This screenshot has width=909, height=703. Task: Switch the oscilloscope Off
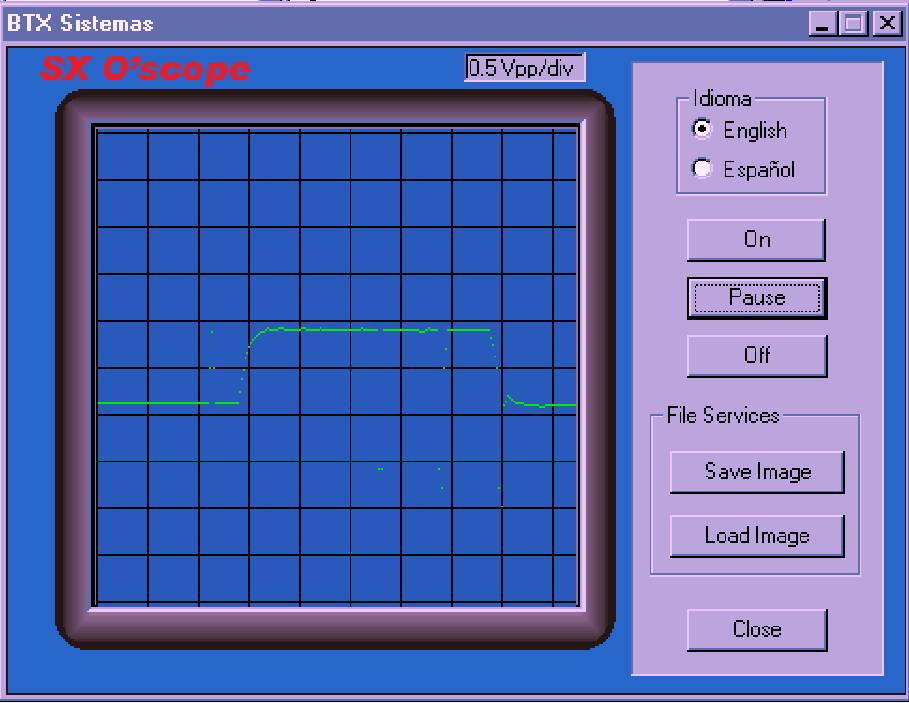pyautogui.click(x=757, y=355)
